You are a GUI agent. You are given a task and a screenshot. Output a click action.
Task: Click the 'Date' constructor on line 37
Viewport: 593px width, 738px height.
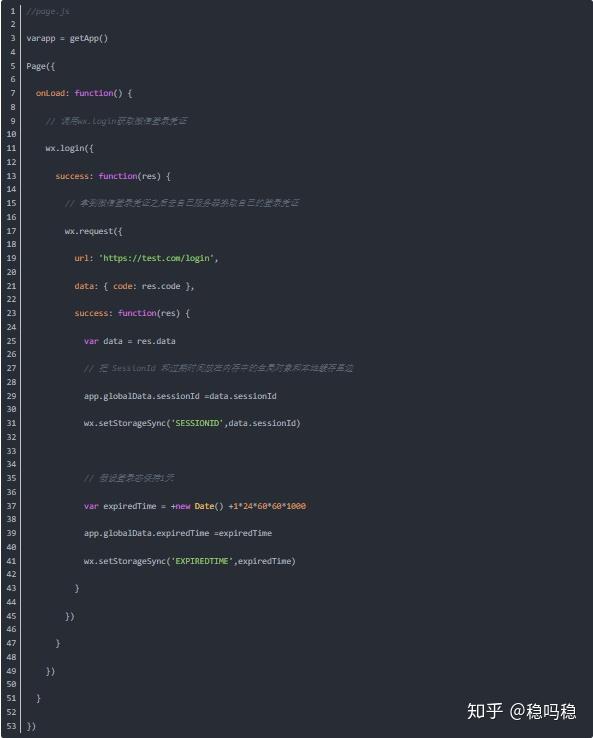point(204,506)
